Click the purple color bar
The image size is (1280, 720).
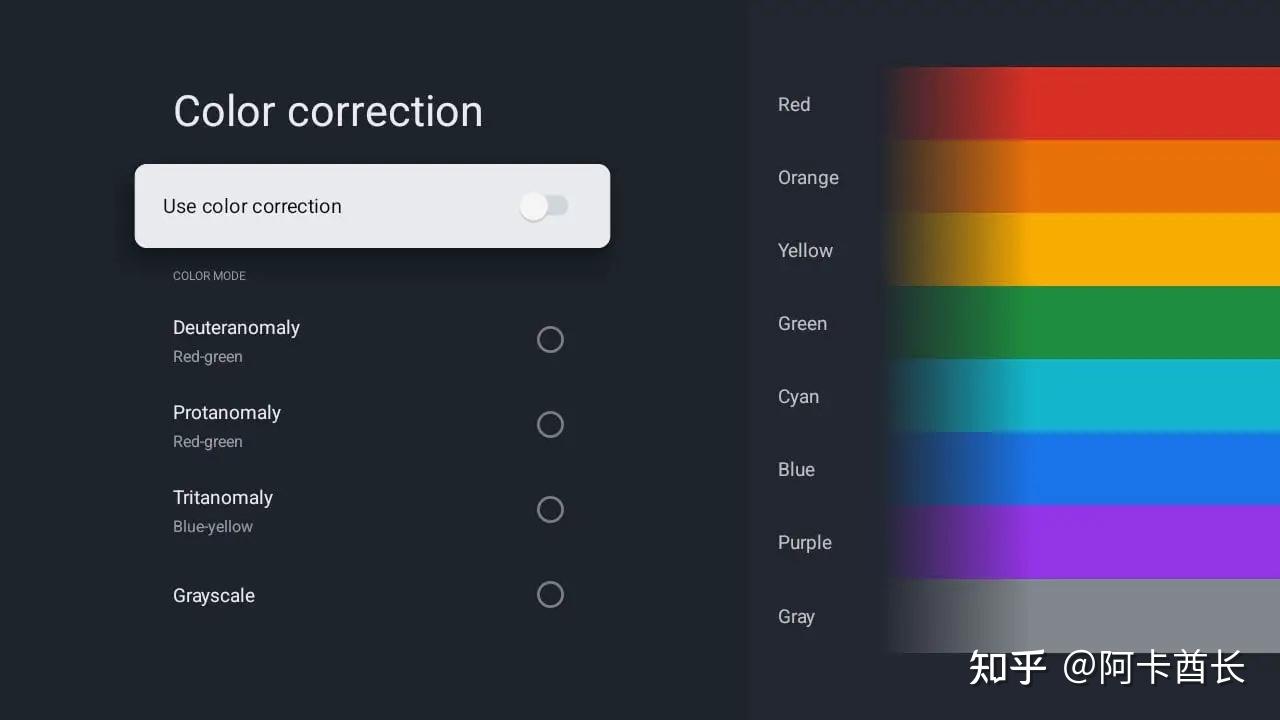[x=1100, y=542]
